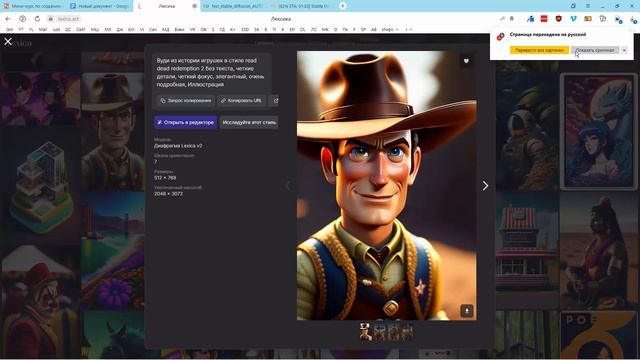Switch to the 'Новый документ' Google Docs tab

click(99, 6)
